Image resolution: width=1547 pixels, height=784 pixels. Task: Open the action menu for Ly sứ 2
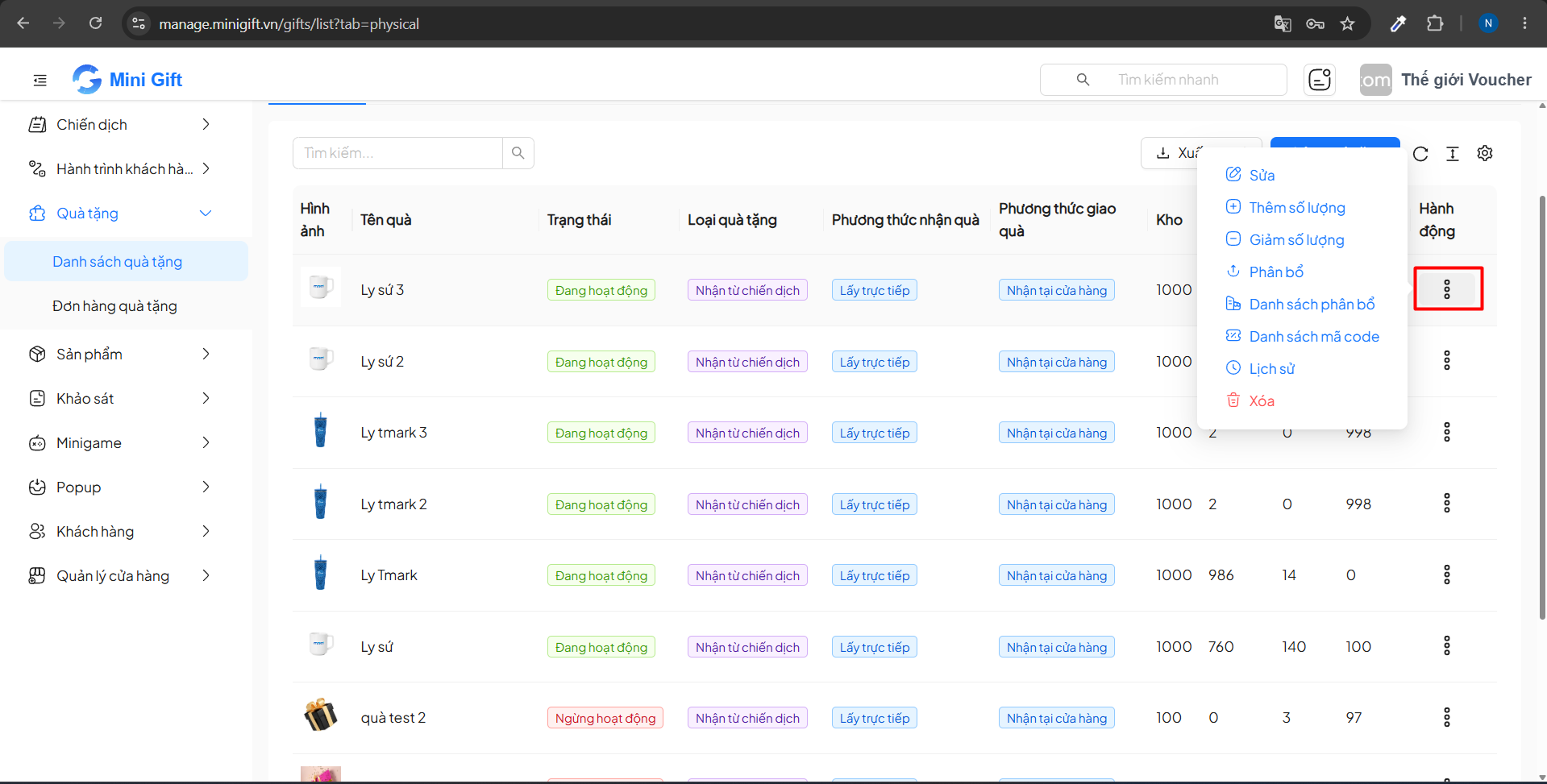coord(1447,360)
